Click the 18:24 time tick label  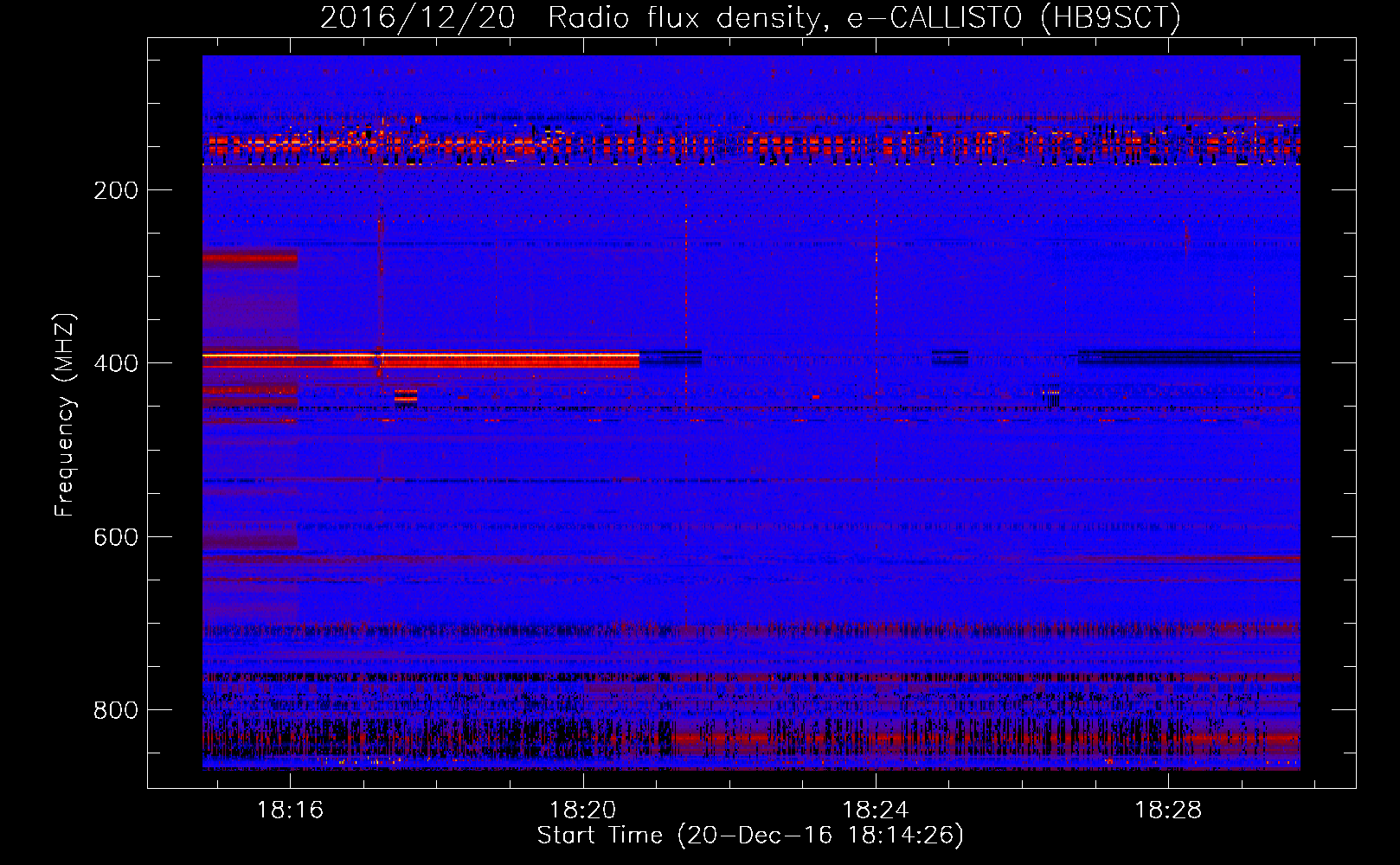[876, 810]
